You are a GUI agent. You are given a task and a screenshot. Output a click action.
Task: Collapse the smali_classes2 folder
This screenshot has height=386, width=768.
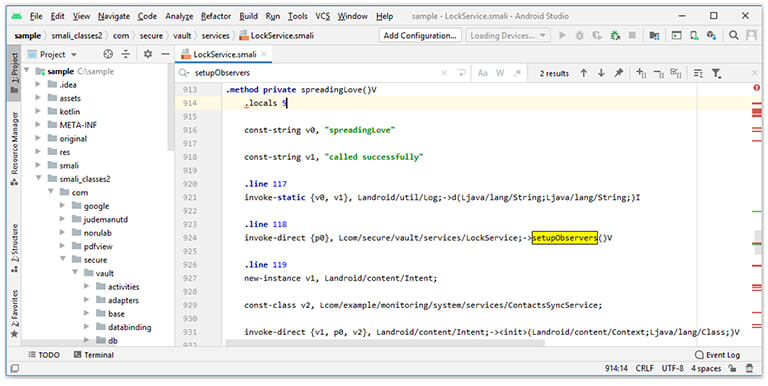tap(38, 178)
